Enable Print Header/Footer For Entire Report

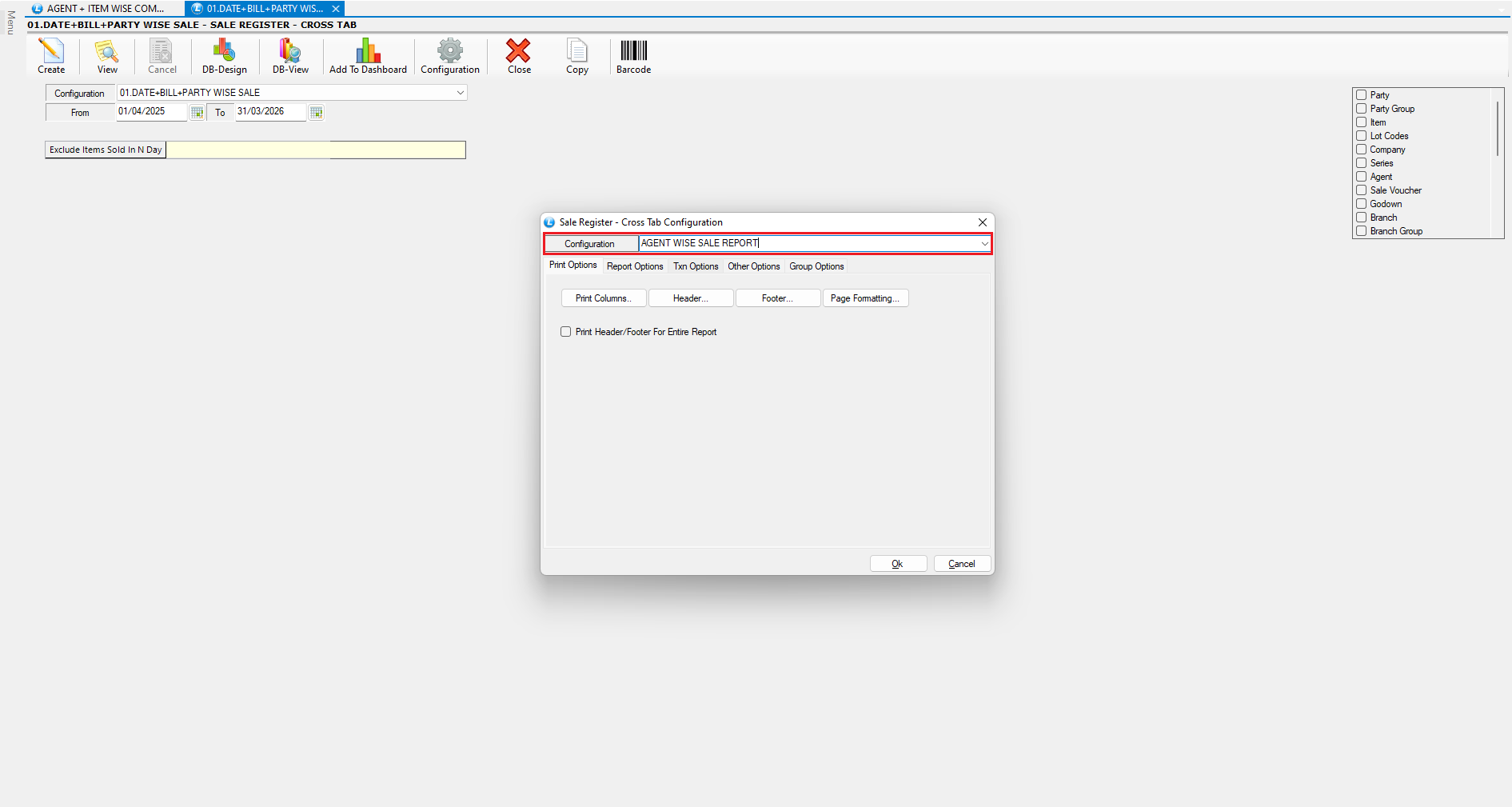pos(566,332)
